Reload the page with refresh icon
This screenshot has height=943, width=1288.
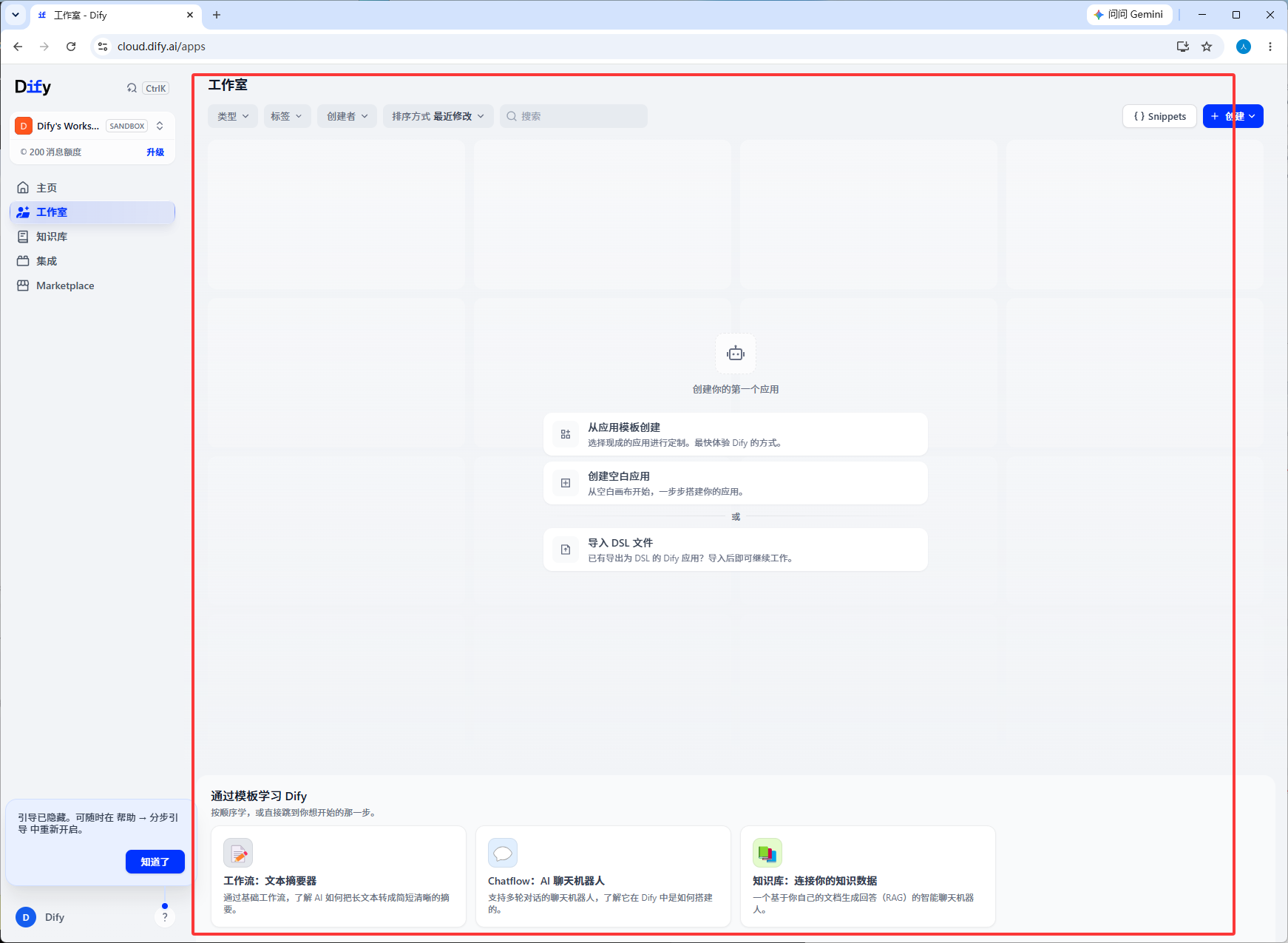pos(71,47)
